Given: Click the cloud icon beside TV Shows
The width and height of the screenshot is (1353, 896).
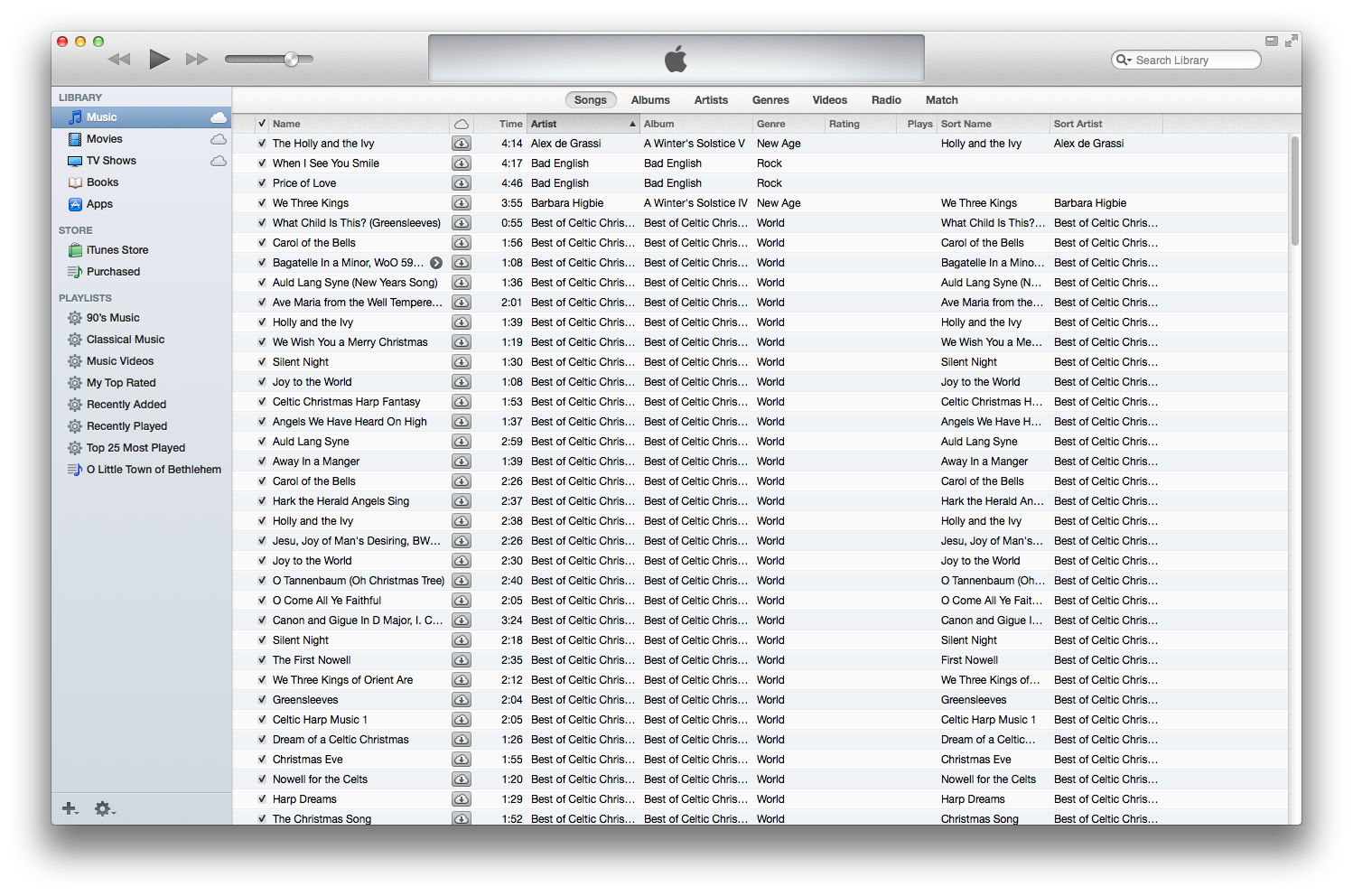Looking at the screenshot, I should 219,161.
